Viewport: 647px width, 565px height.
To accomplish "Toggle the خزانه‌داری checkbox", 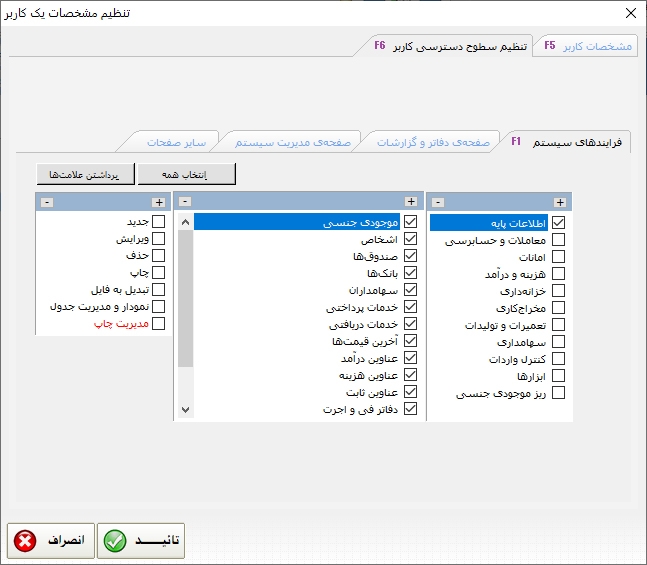I will click(x=558, y=291).
